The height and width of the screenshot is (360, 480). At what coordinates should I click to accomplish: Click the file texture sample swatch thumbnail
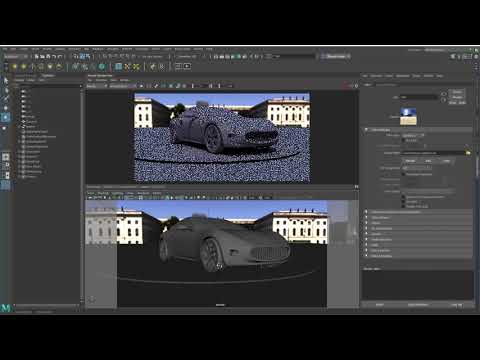coord(408,117)
